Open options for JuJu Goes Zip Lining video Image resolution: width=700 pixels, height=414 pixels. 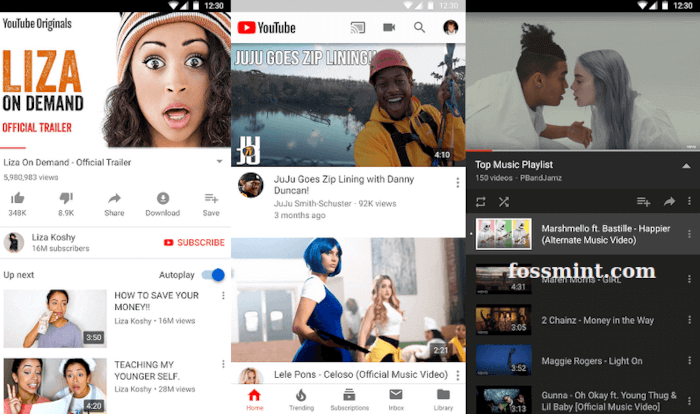click(458, 183)
